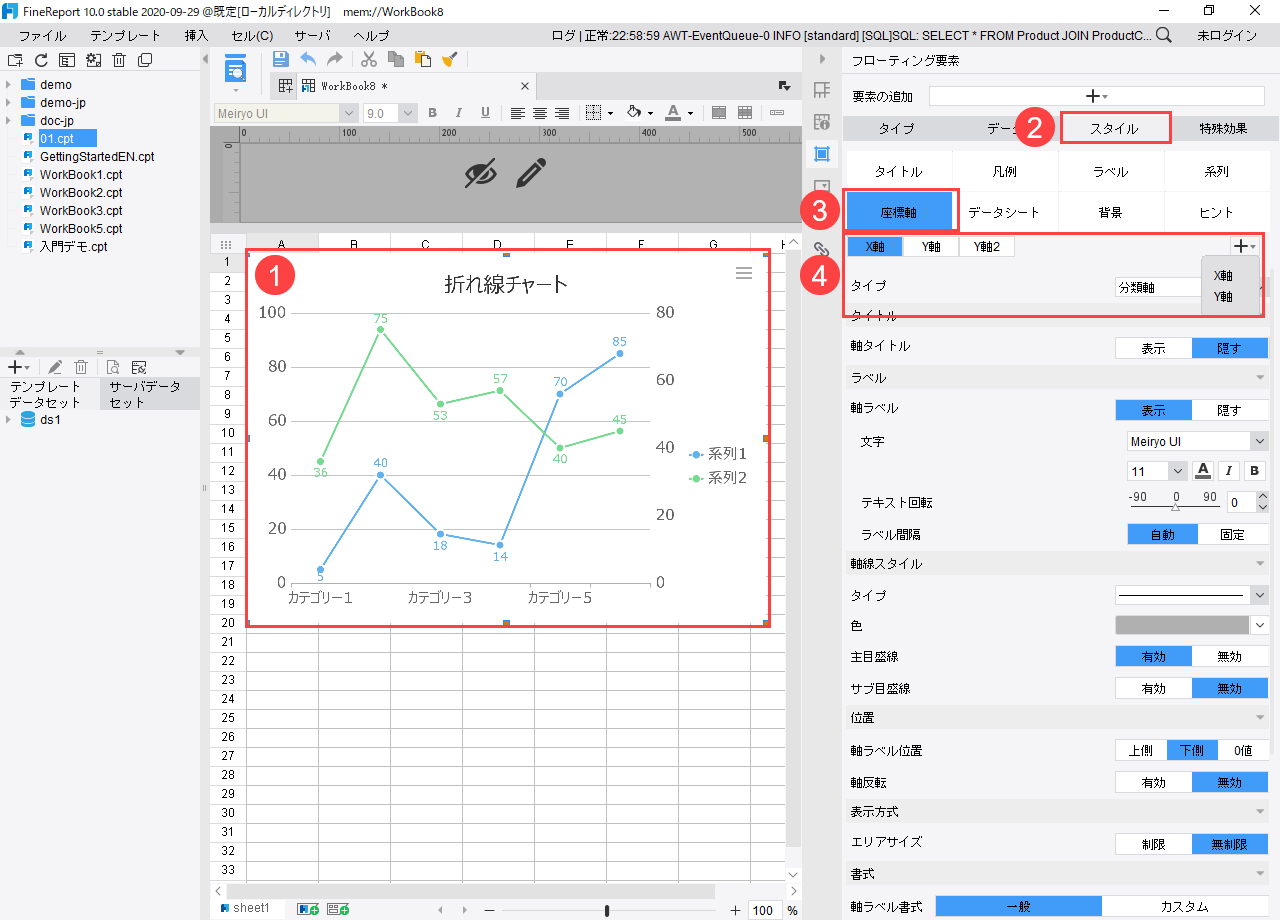Set area size to 制限

click(x=1153, y=844)
